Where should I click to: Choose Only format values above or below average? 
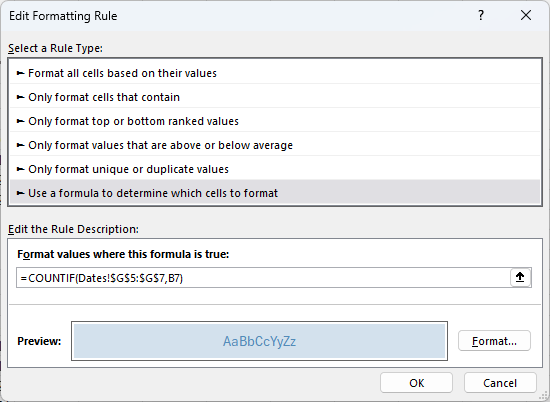point(275,145)
